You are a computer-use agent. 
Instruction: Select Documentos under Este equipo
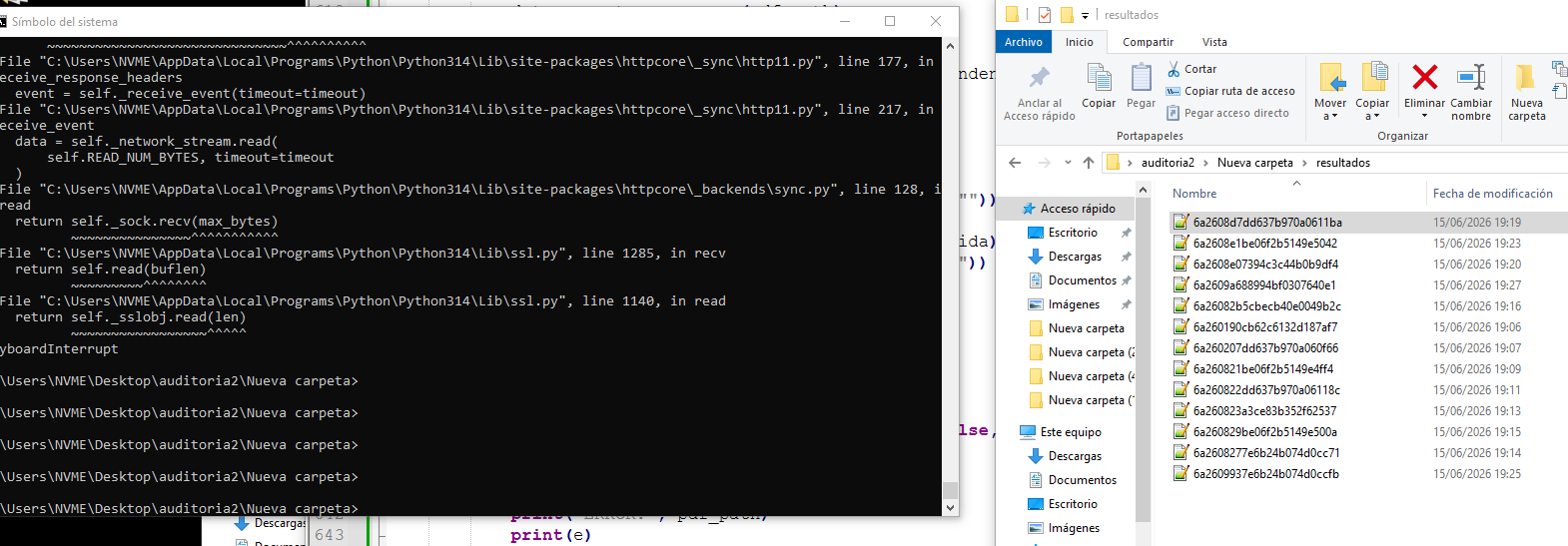click(x=1083, y=480)
